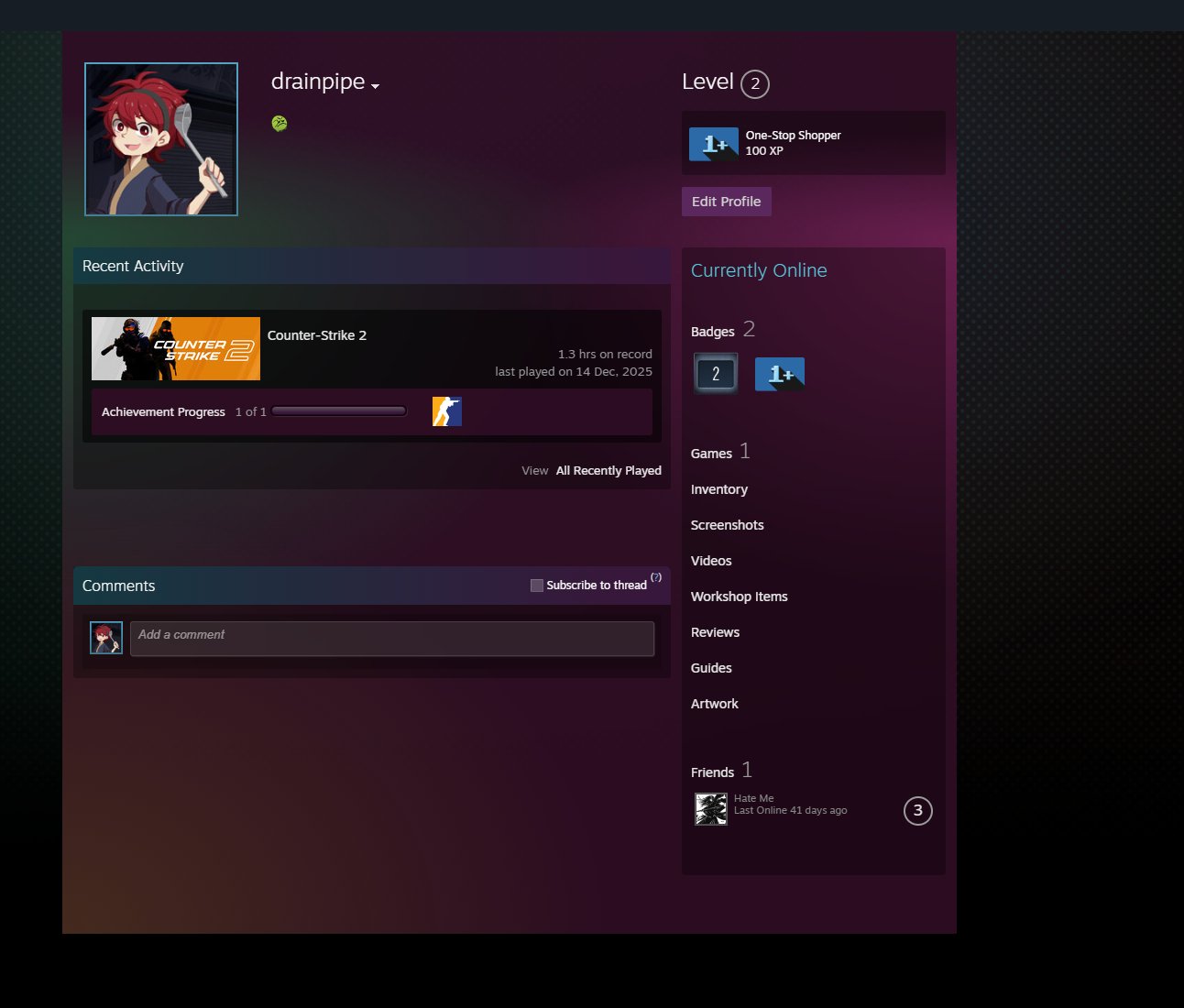The image size is (1184, 1008).
Task: Click the achievement progress bar
Action: tap(339, 411)
